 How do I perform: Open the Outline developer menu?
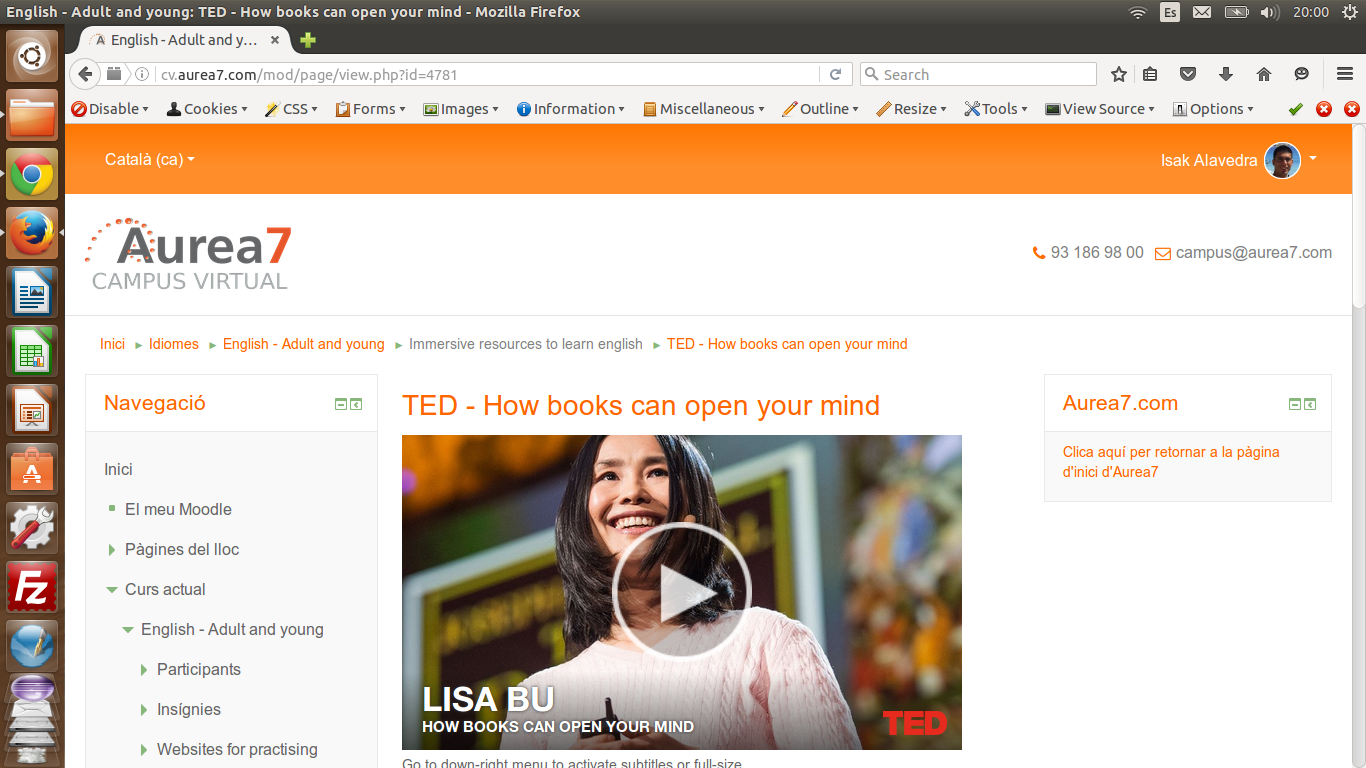(821, 109)
